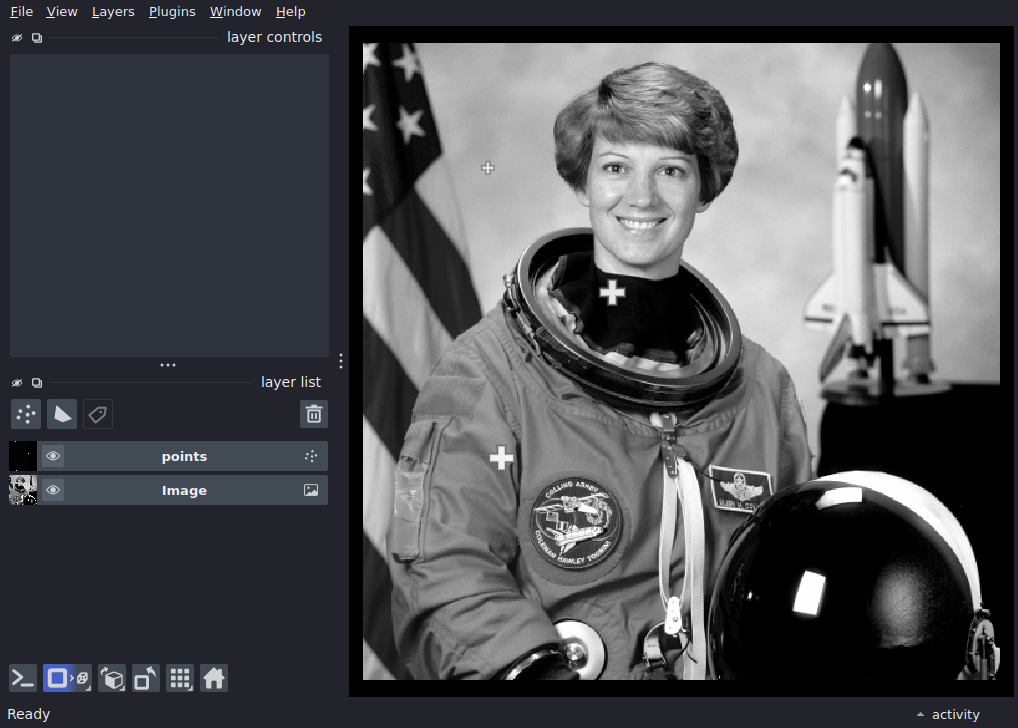The width and height of the screenshot is (1018, 728).
Task: Roll dimensions with the cube icon
Action: point(112,679)
